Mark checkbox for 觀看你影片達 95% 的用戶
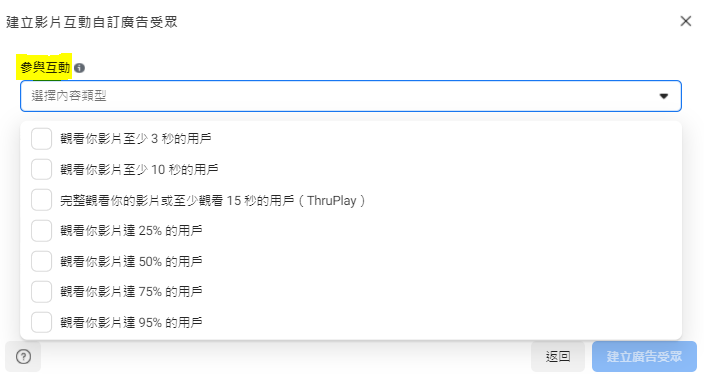Image resolution: width=704 pixels, height=374 pixels. (41, 322)
